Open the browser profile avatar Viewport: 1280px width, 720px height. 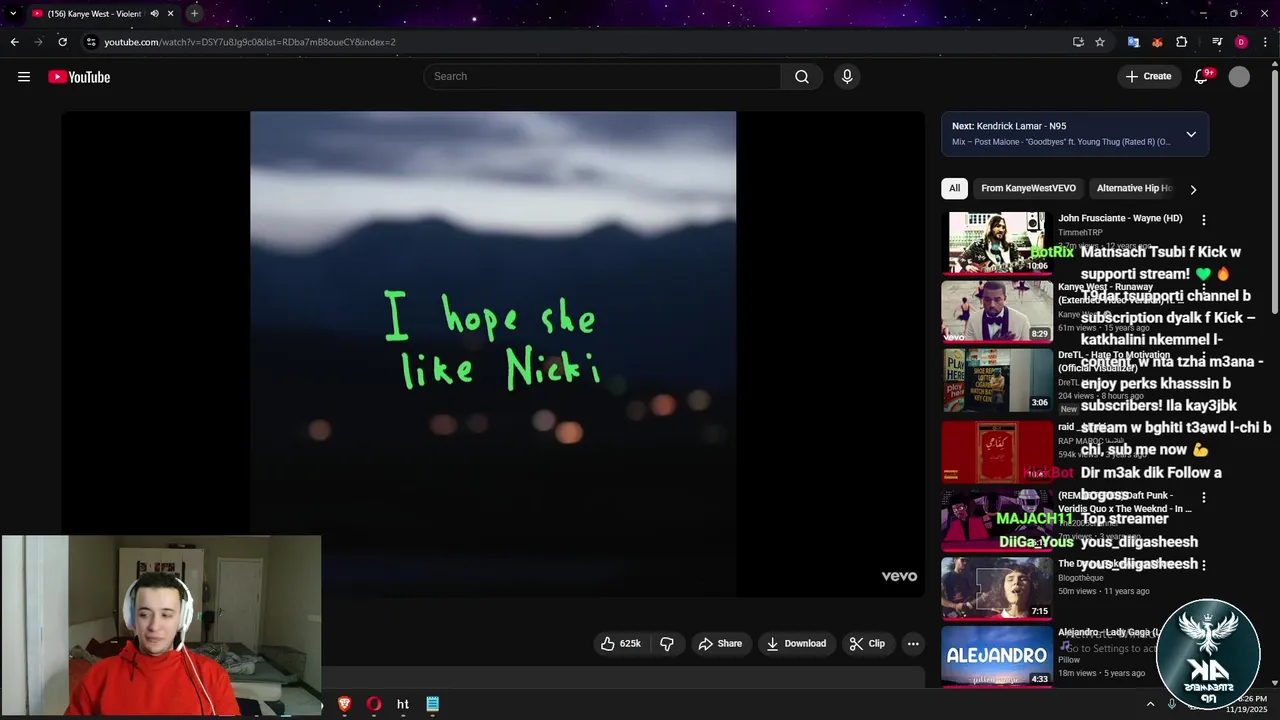[1241, 42]
